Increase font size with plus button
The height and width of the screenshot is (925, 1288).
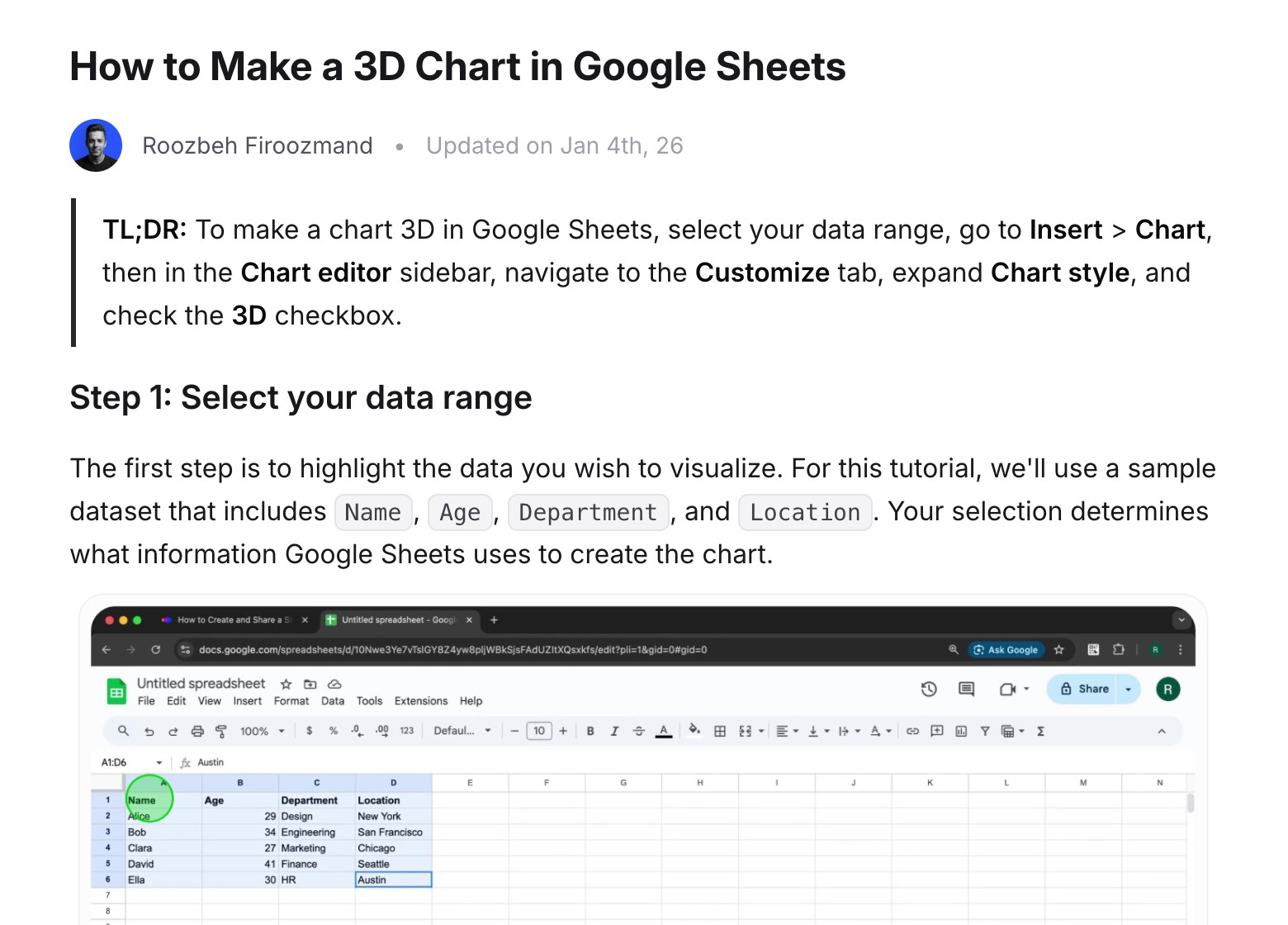pyautogui.click(x=563, y=731)
